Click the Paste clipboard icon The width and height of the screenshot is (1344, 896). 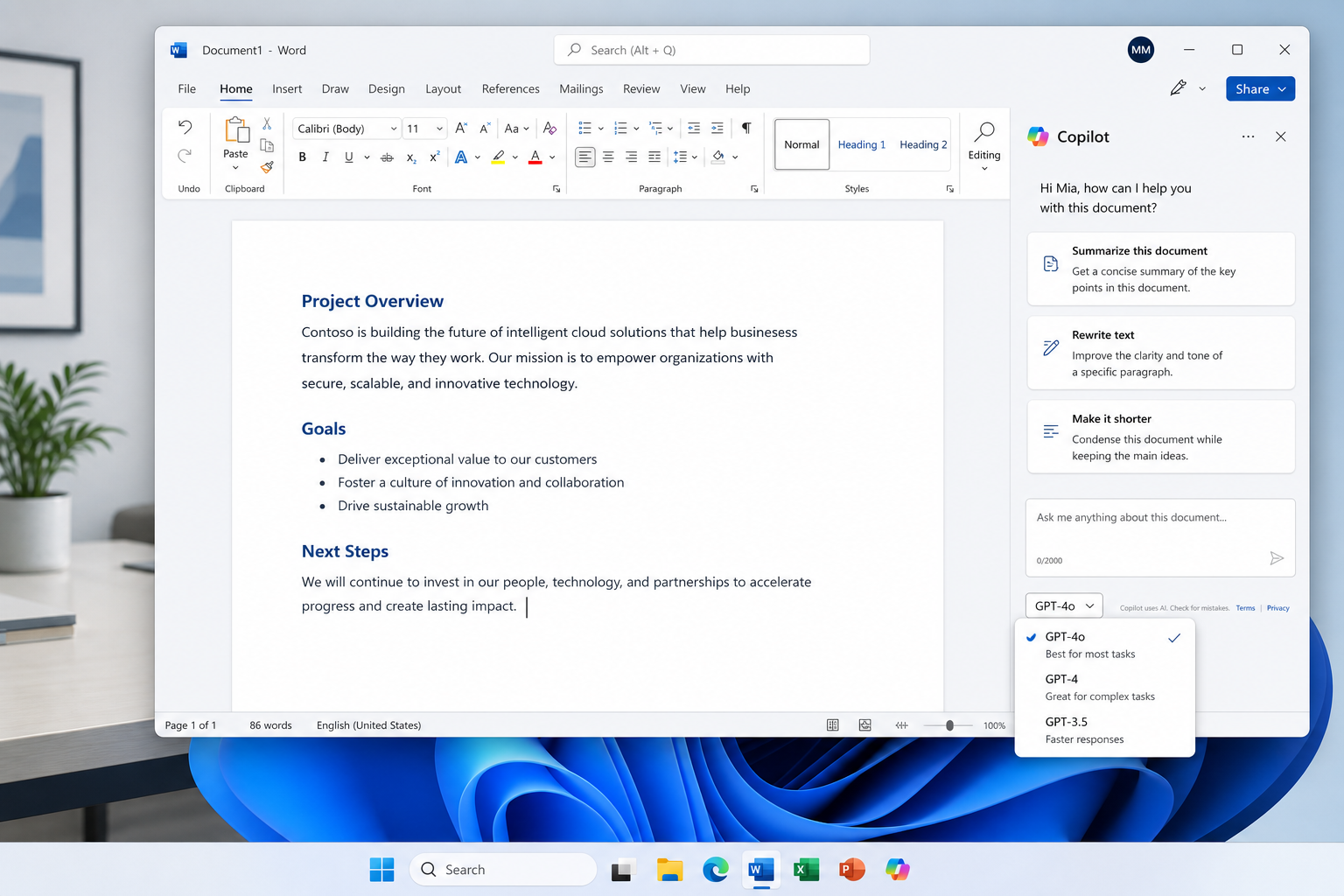pyautogui.click(x=236, y=130)
